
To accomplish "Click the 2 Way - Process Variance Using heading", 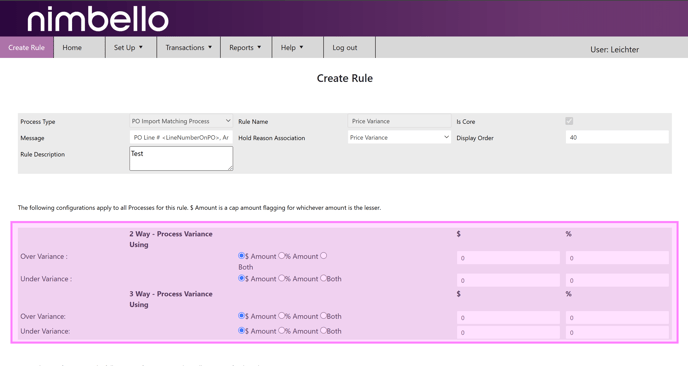I will coord(171,239).
